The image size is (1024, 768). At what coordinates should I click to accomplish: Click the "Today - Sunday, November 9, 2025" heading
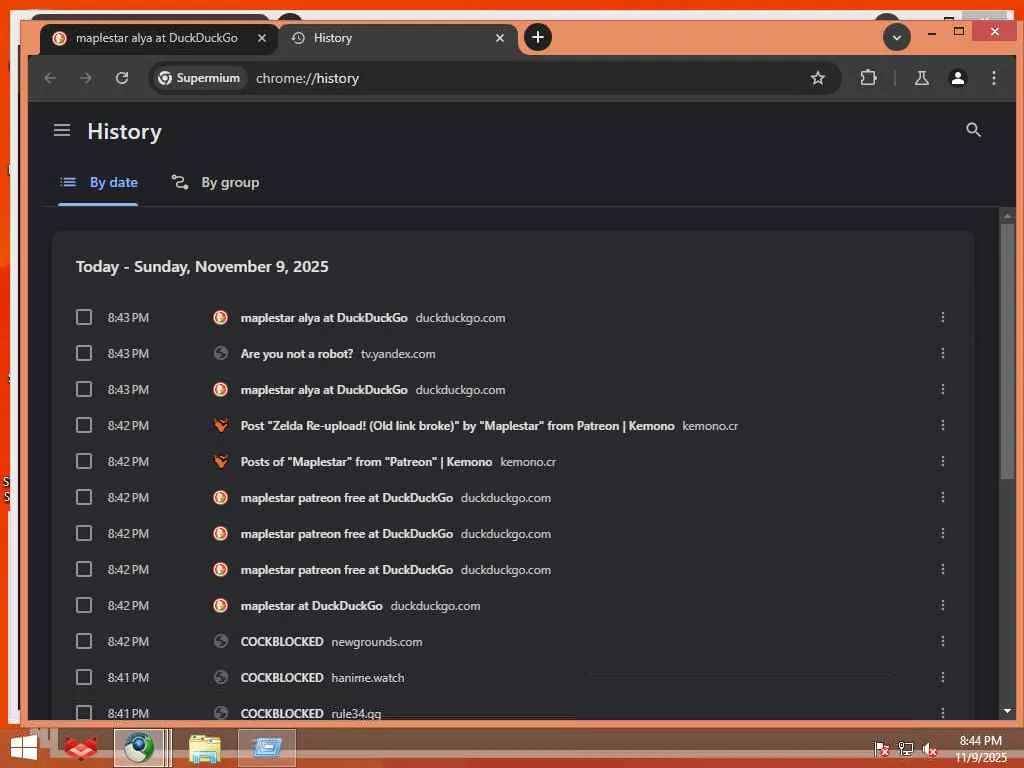coord(202,266)
